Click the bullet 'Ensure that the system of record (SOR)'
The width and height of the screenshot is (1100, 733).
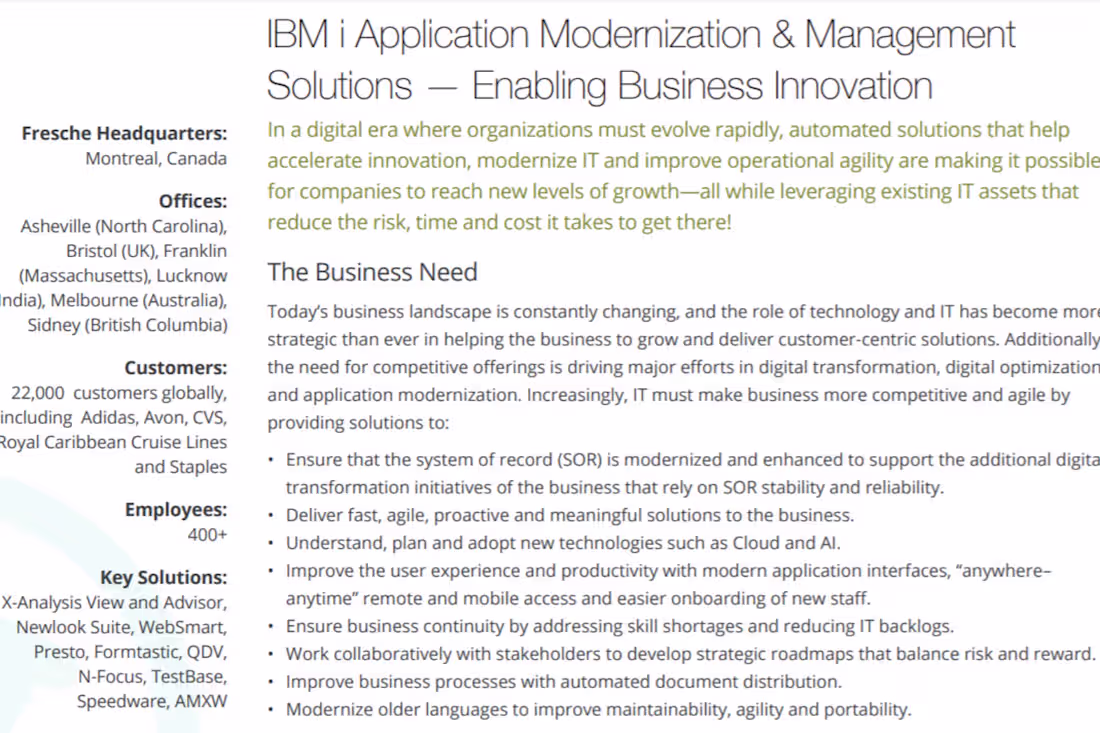pos(692,459)
